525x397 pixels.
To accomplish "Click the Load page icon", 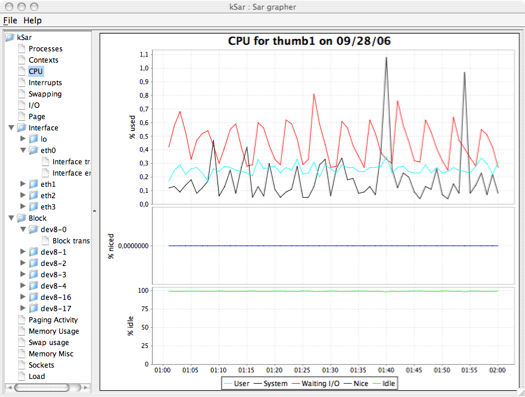I will (x=22, y=376).
